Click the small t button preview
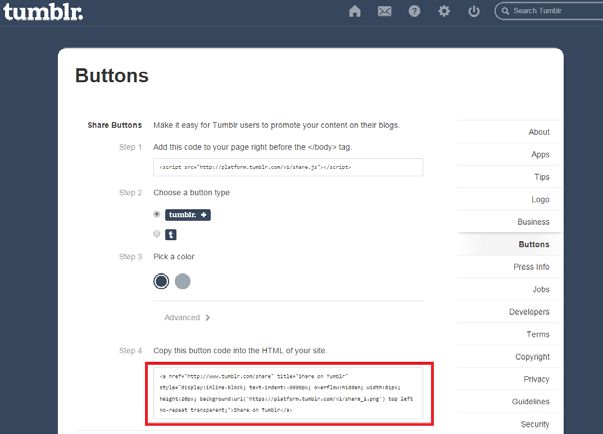This screenshot has height=434, width=603. coord(171,234)
